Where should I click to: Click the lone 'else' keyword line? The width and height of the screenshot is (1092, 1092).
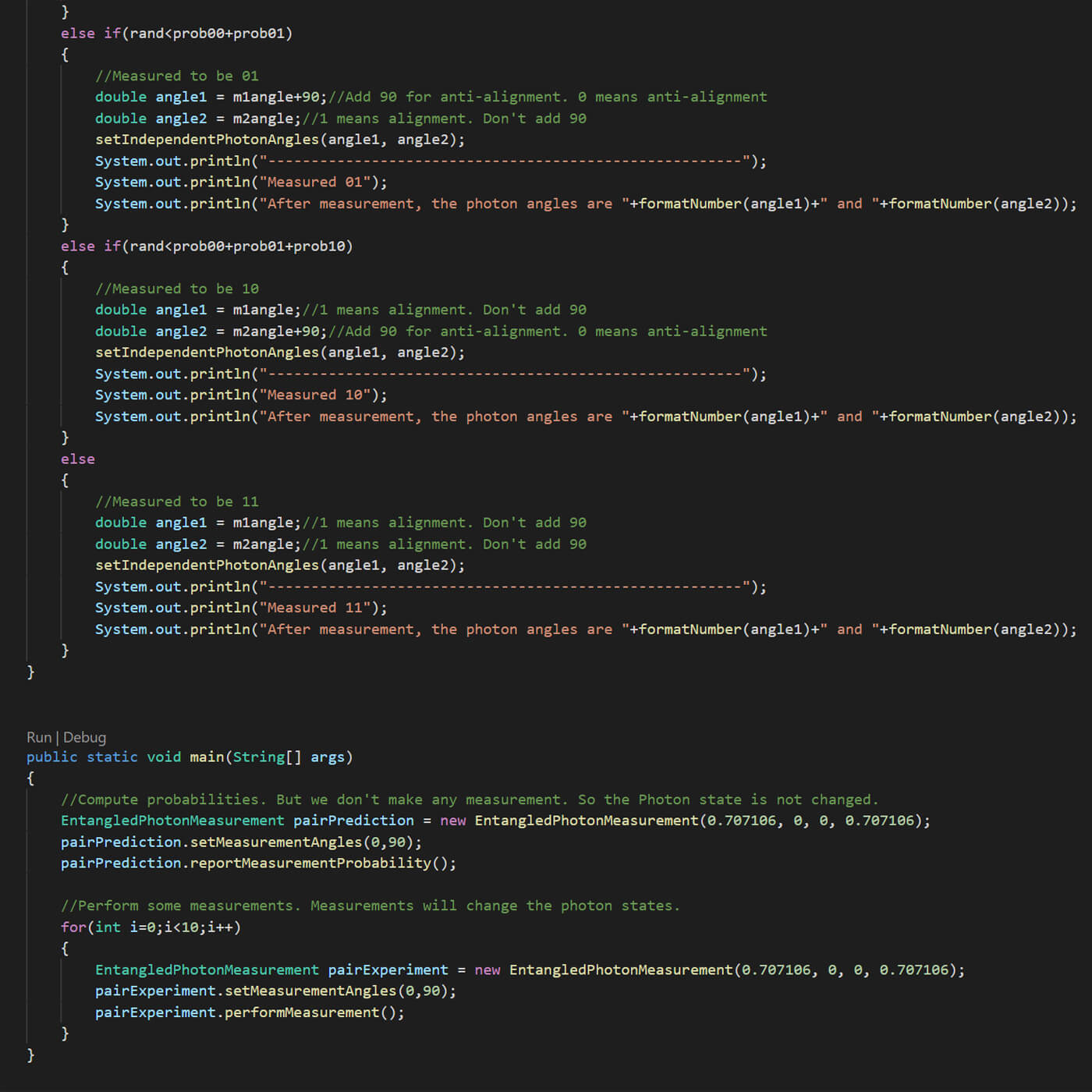click(x=78, y=459)
